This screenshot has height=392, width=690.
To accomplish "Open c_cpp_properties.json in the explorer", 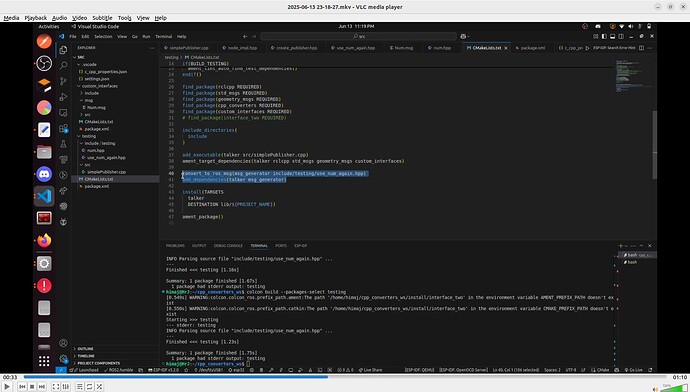I will point(106,71).
